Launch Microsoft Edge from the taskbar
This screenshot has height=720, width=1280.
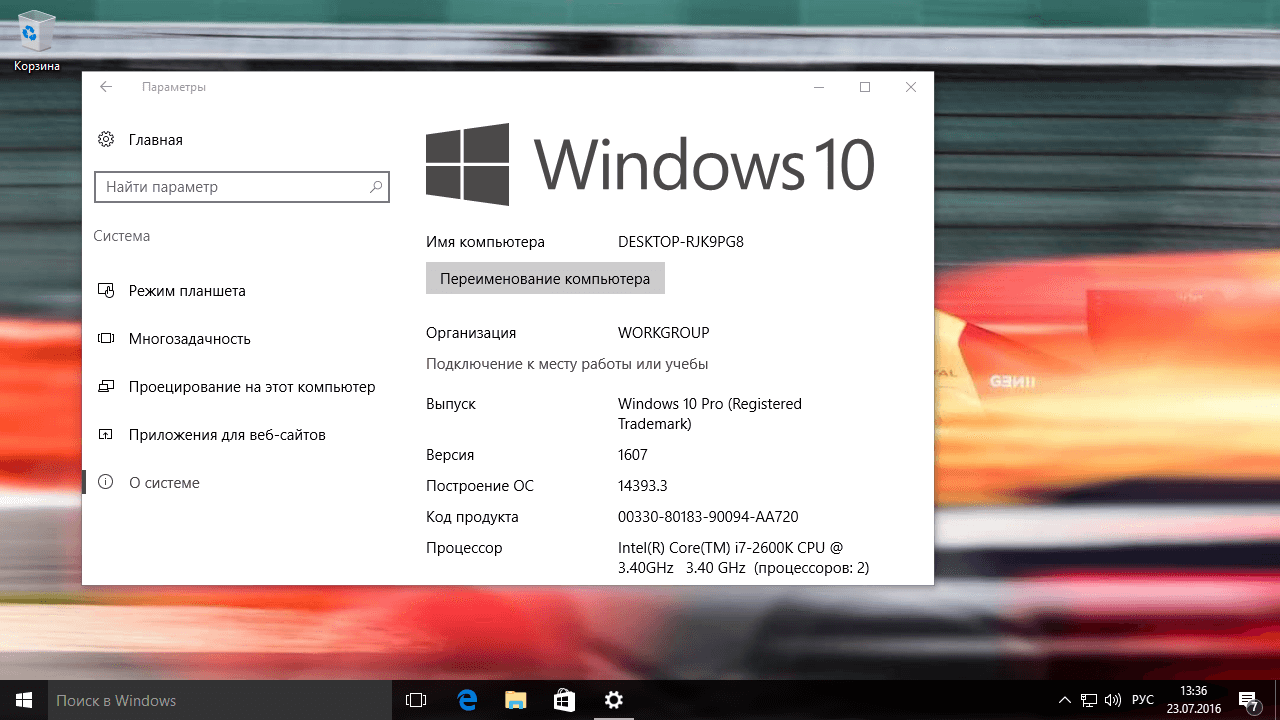tap(467, 700)
